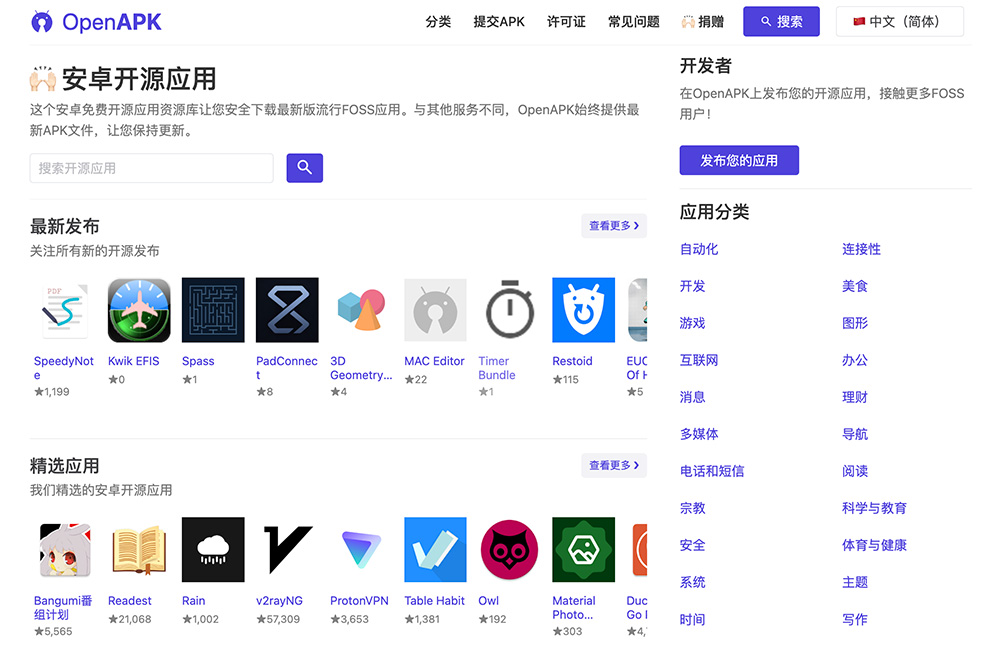Open the 办公 category

(855, 360)
